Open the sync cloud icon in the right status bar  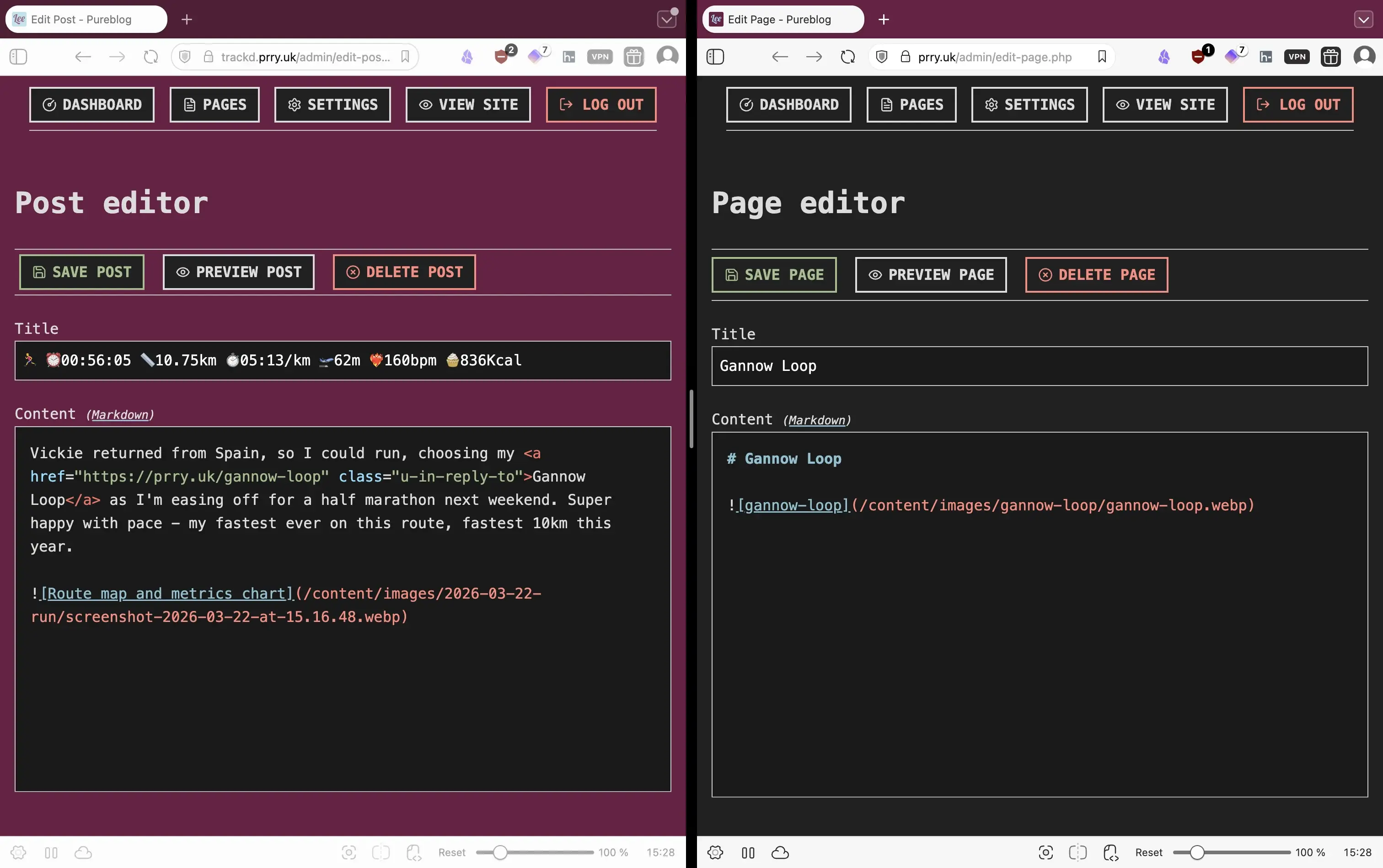pyautogui.click(x=780, y=852)
